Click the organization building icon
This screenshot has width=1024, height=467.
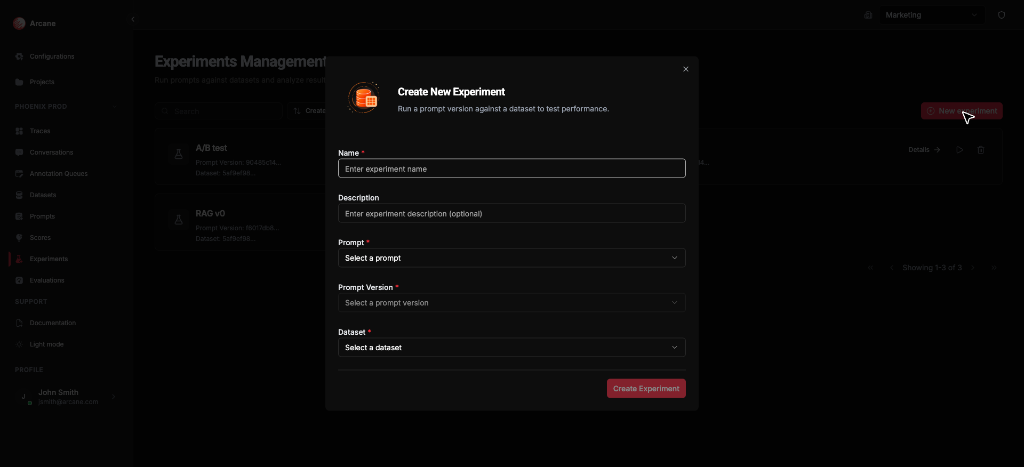coord(868,15)
